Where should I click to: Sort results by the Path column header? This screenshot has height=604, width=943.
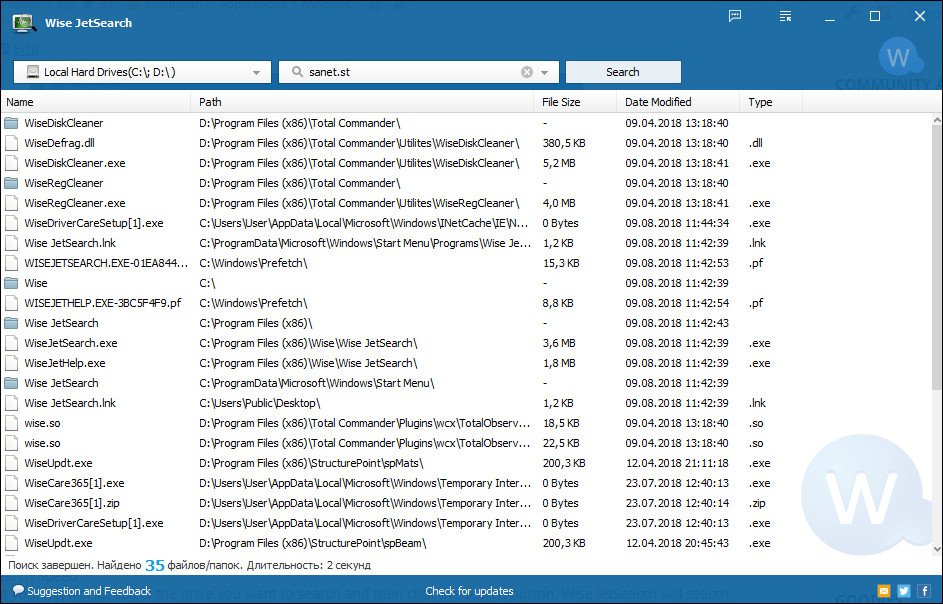click(362, 102)
